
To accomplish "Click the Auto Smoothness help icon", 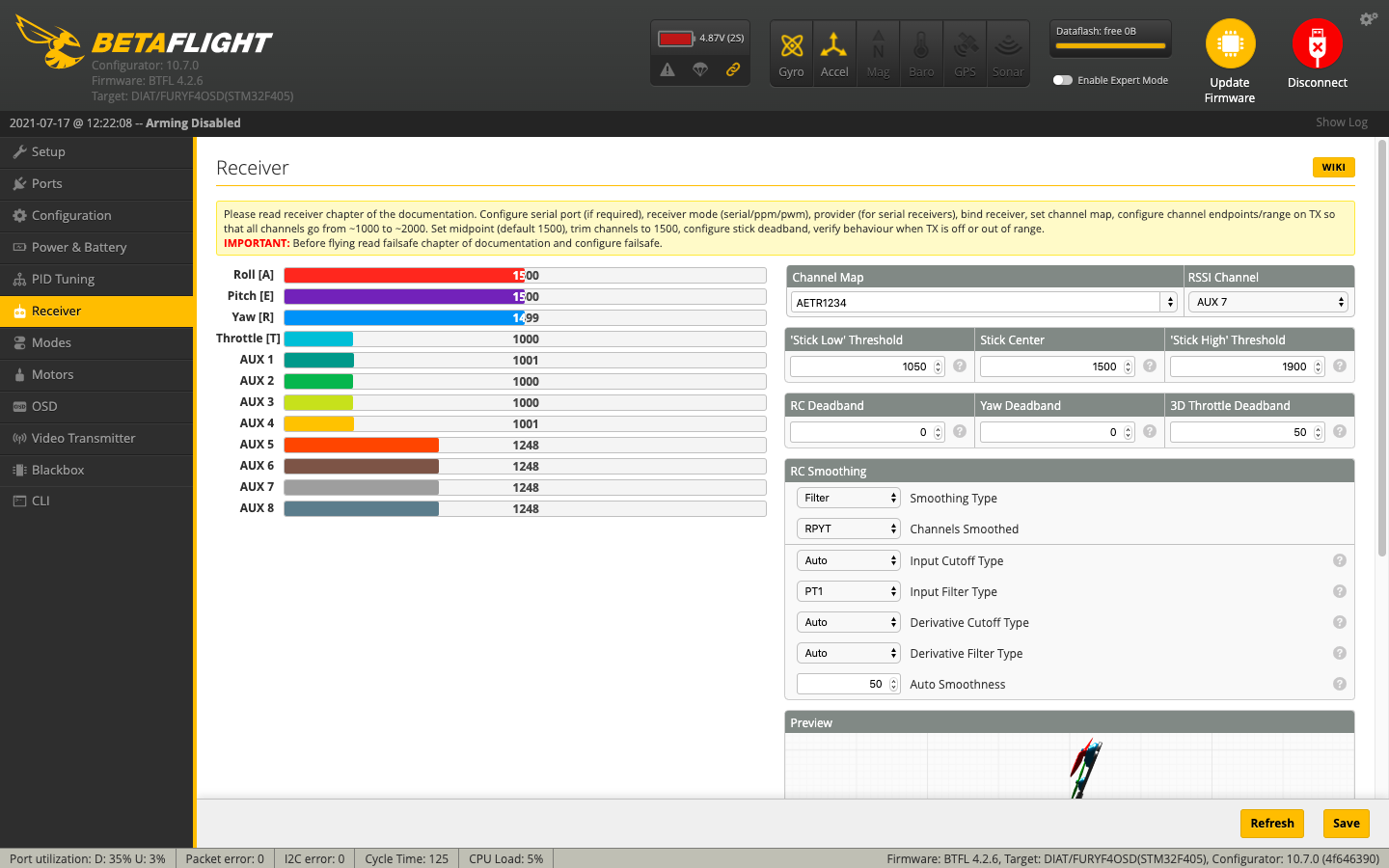I will pyautogui.click(x=1339, y=683).
